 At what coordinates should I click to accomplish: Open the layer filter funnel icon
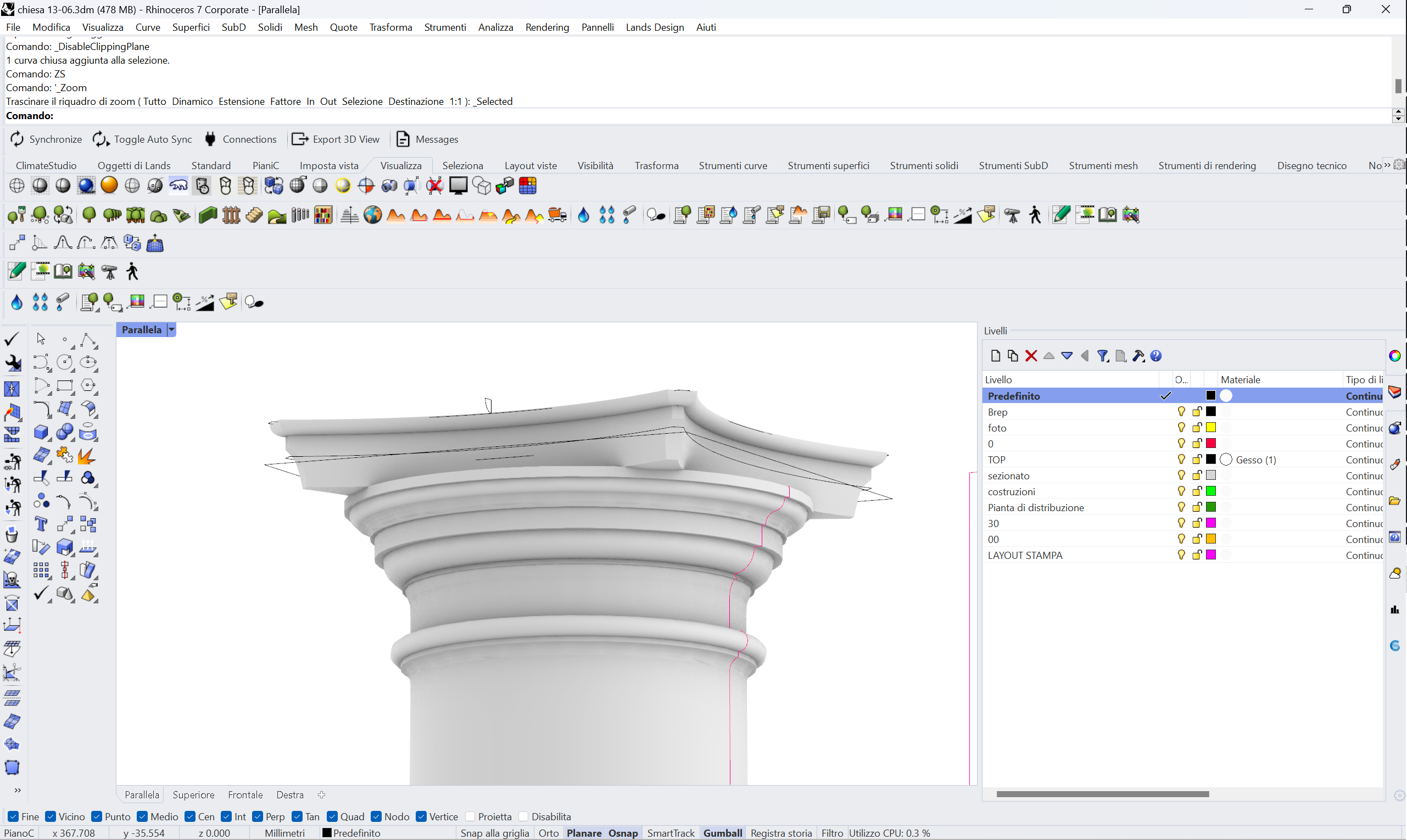click(1102, 356)
